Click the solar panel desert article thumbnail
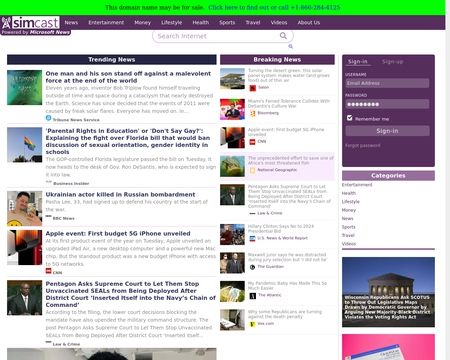 (x=232, y=79)
